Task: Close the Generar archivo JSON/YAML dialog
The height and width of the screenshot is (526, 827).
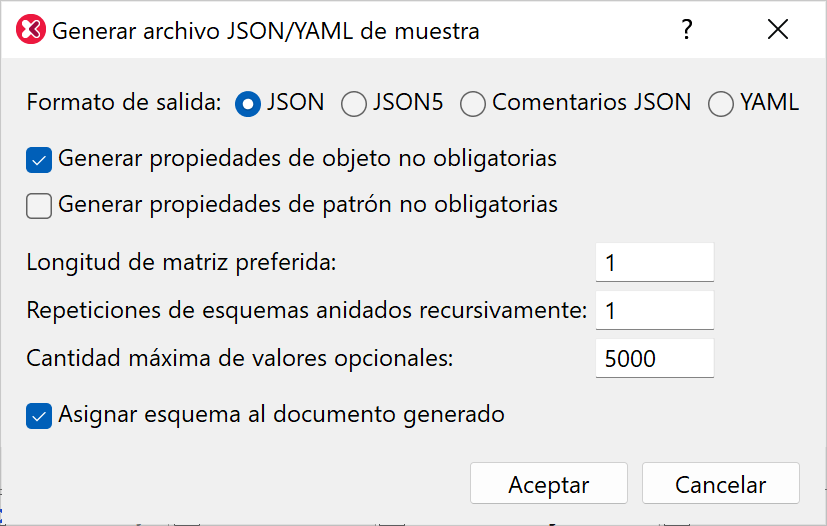Action: [778, 31]
